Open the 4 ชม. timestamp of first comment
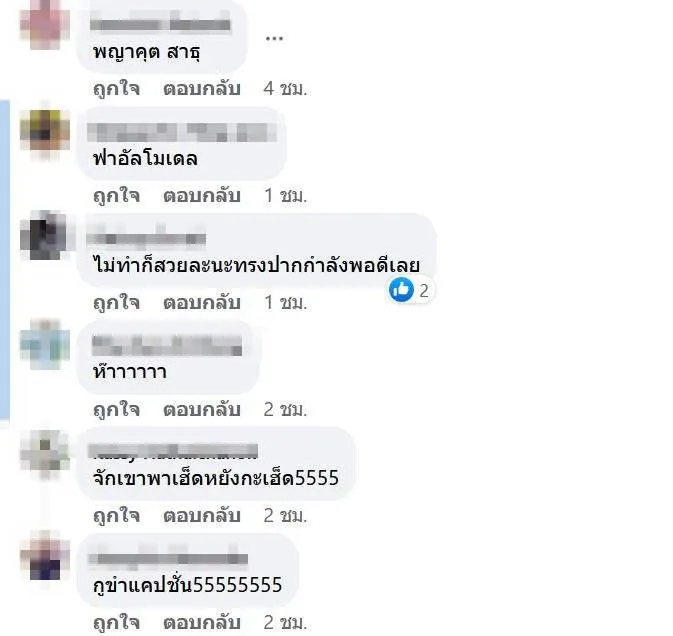The image size is (673, 636). (x=285, y=89)
